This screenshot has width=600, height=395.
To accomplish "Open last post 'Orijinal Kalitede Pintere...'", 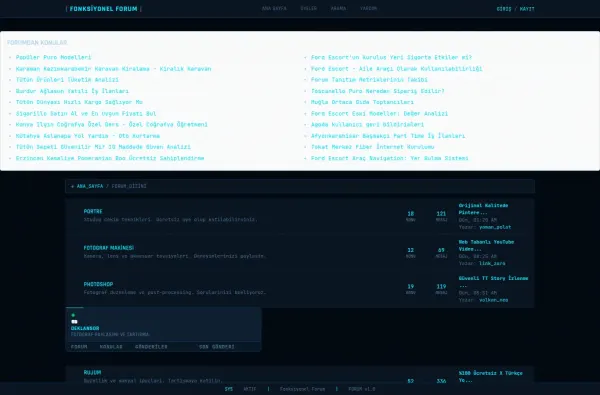I will (x=483, y=209).
